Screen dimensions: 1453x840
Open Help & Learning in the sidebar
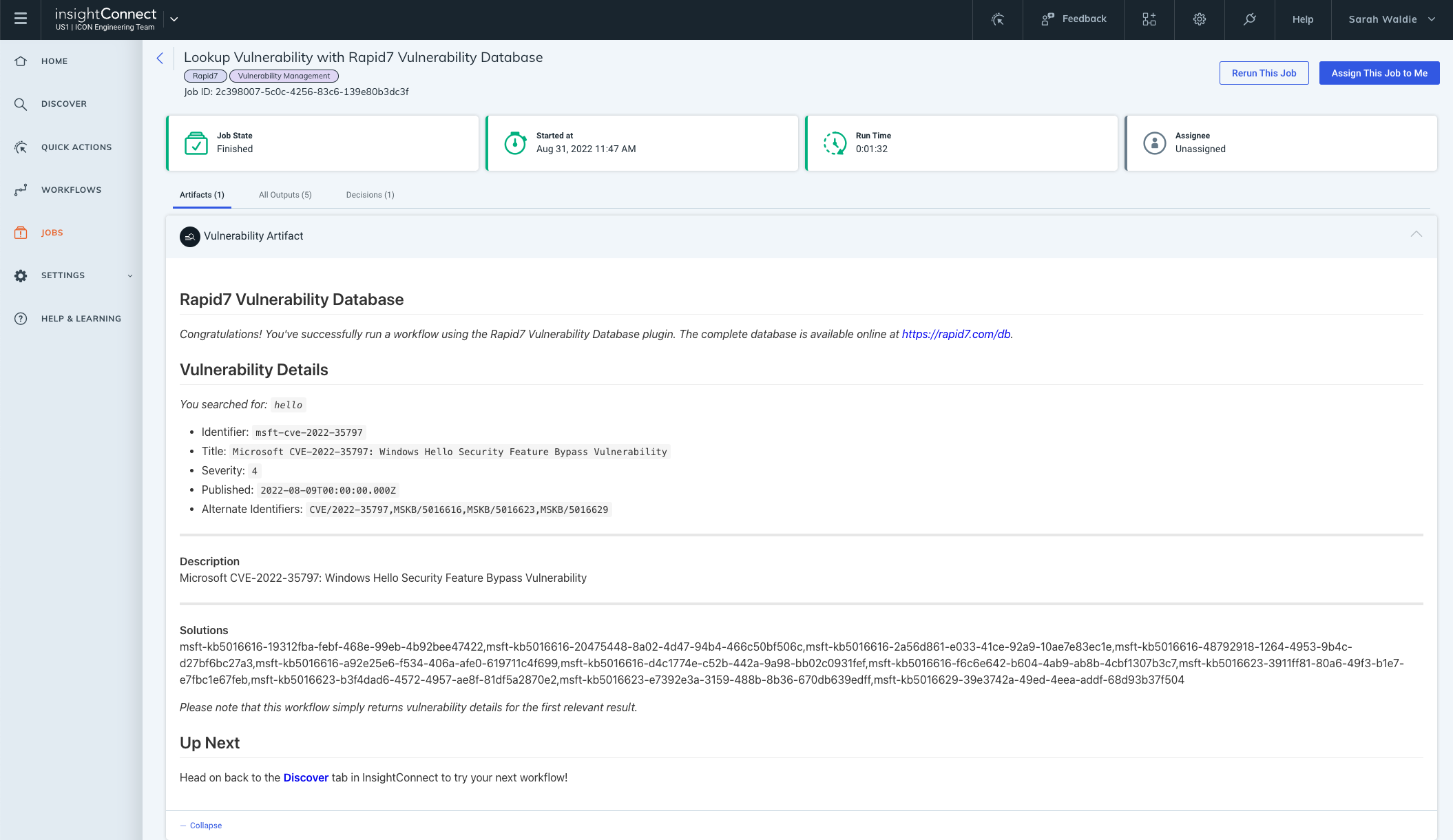pos(81,319)
